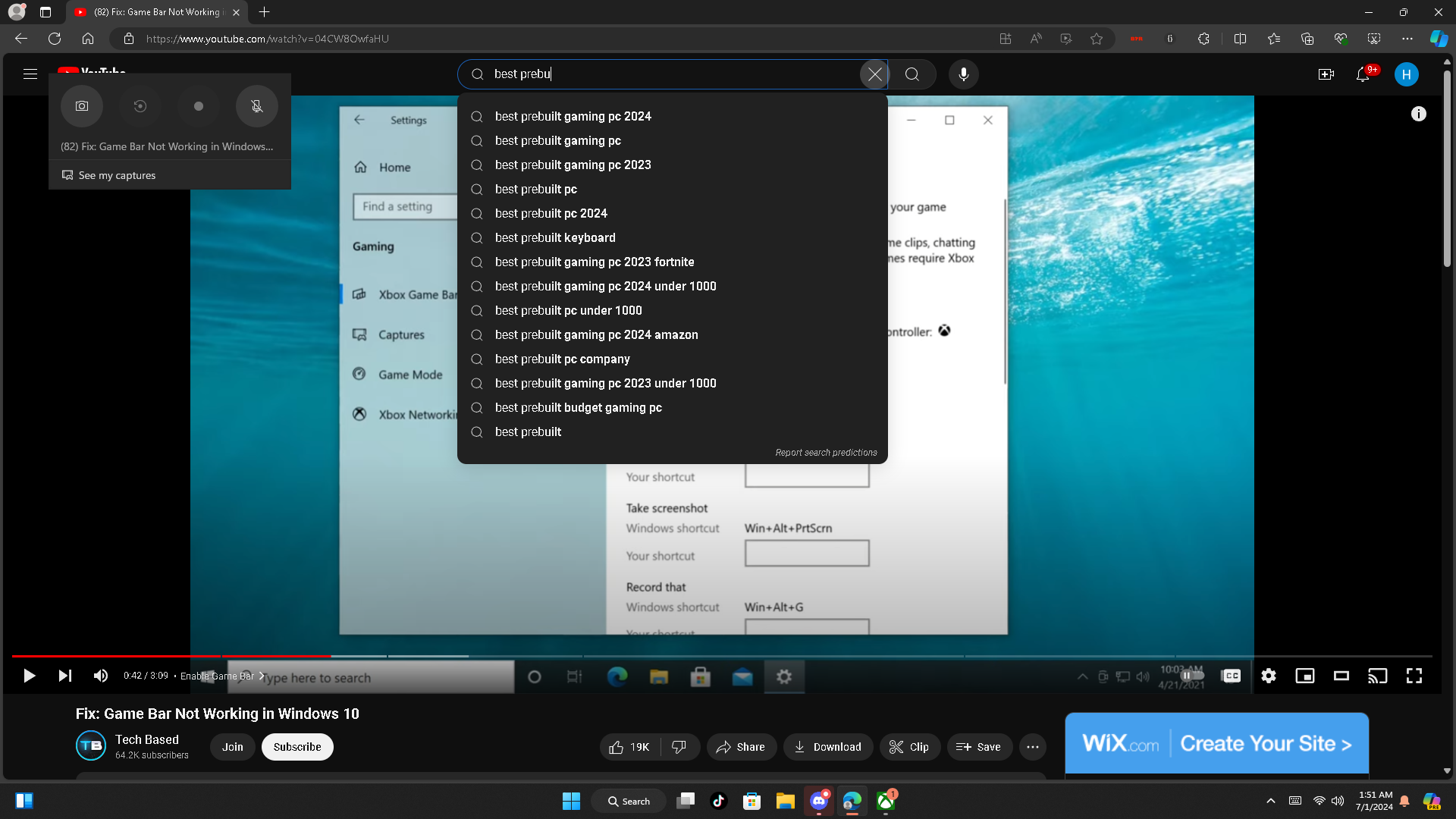Open a new browser tab

pyautogui.click(x=264, y=12)
